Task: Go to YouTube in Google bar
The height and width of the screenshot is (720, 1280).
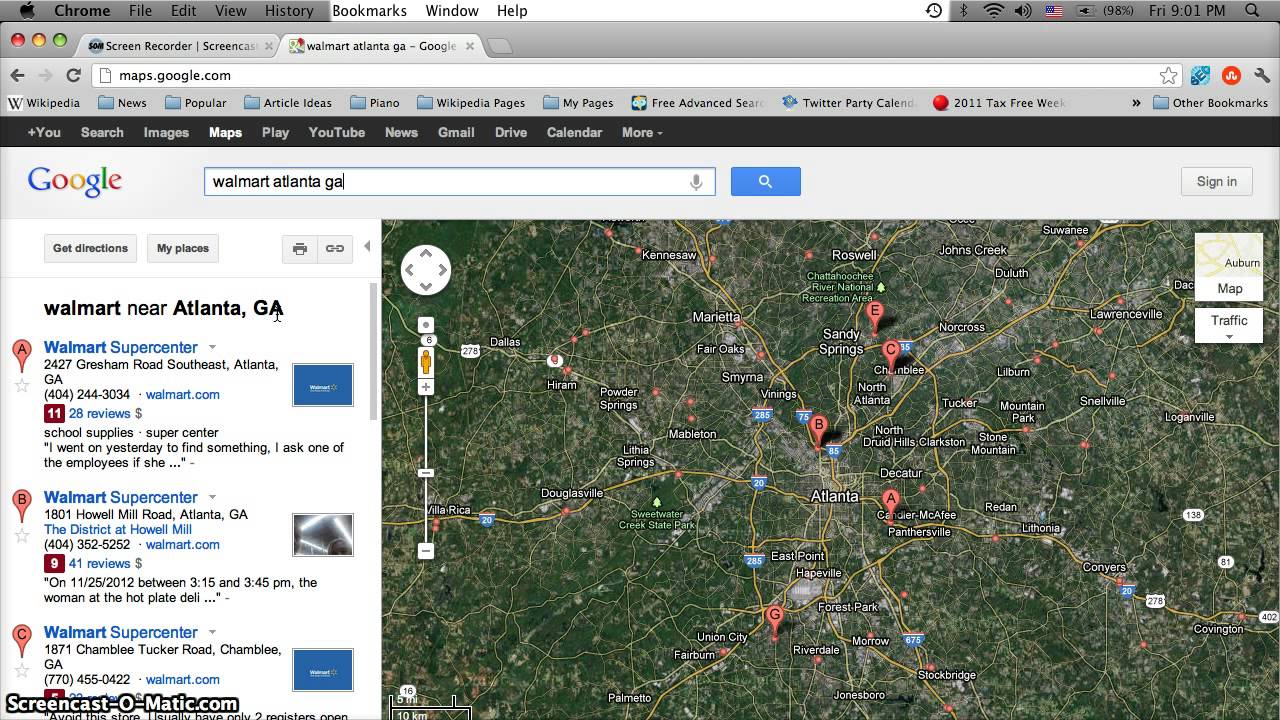Action: click(336, 132)
